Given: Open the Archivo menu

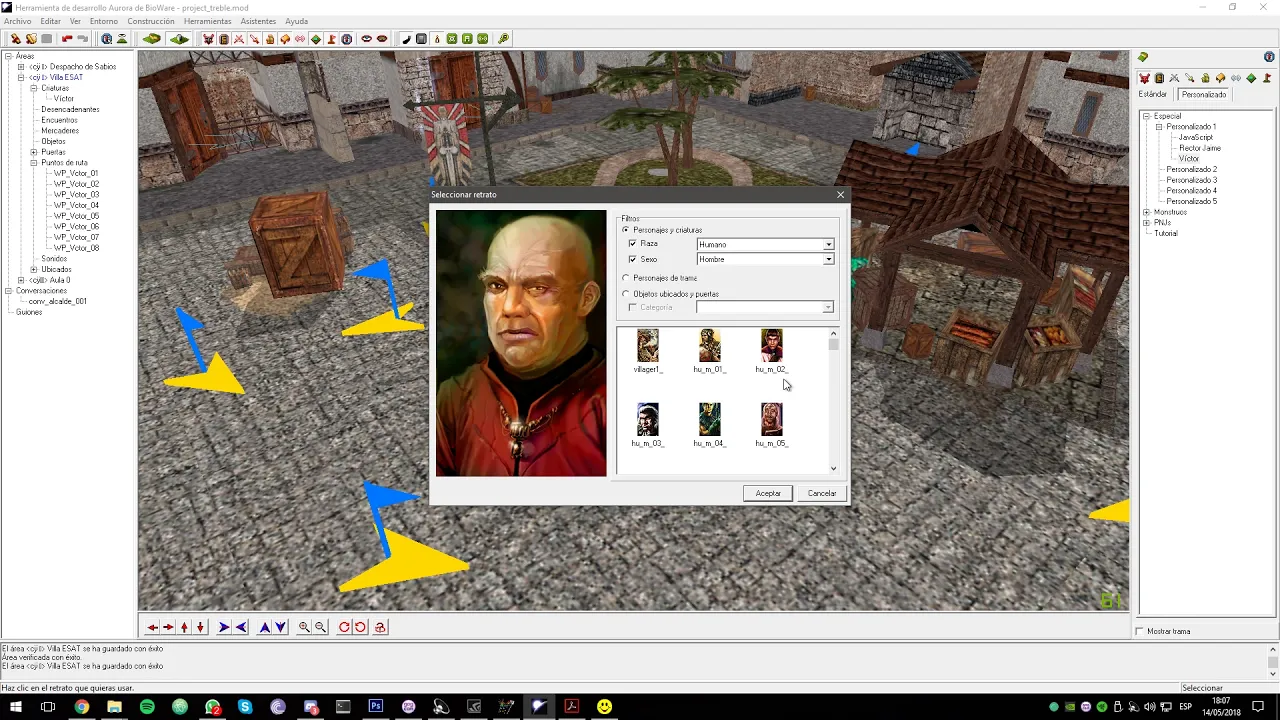Looking at the screenshot, I should [x=17, y=21].
